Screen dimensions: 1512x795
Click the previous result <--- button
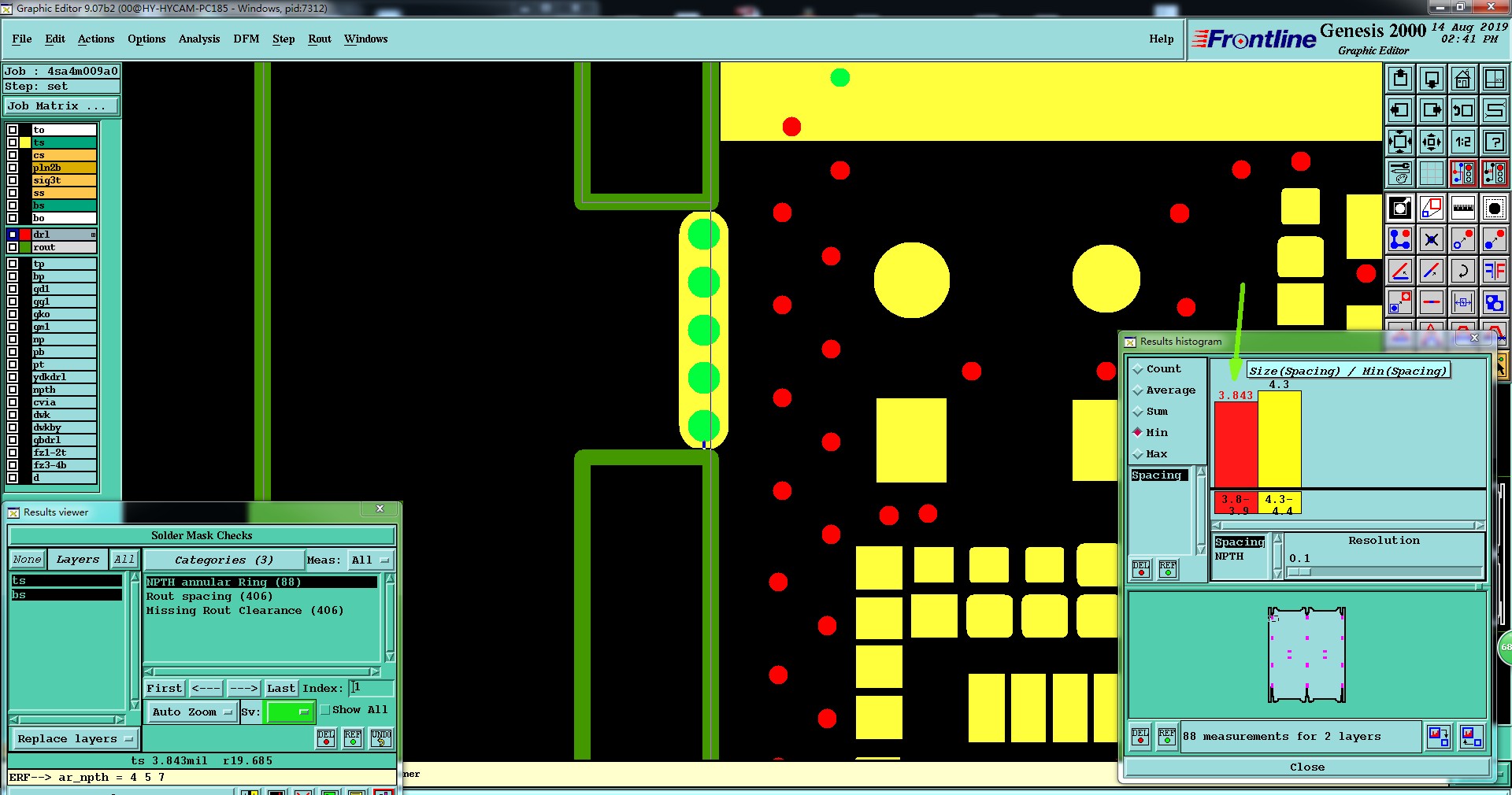pyautogui.click(x=206, y=688)
